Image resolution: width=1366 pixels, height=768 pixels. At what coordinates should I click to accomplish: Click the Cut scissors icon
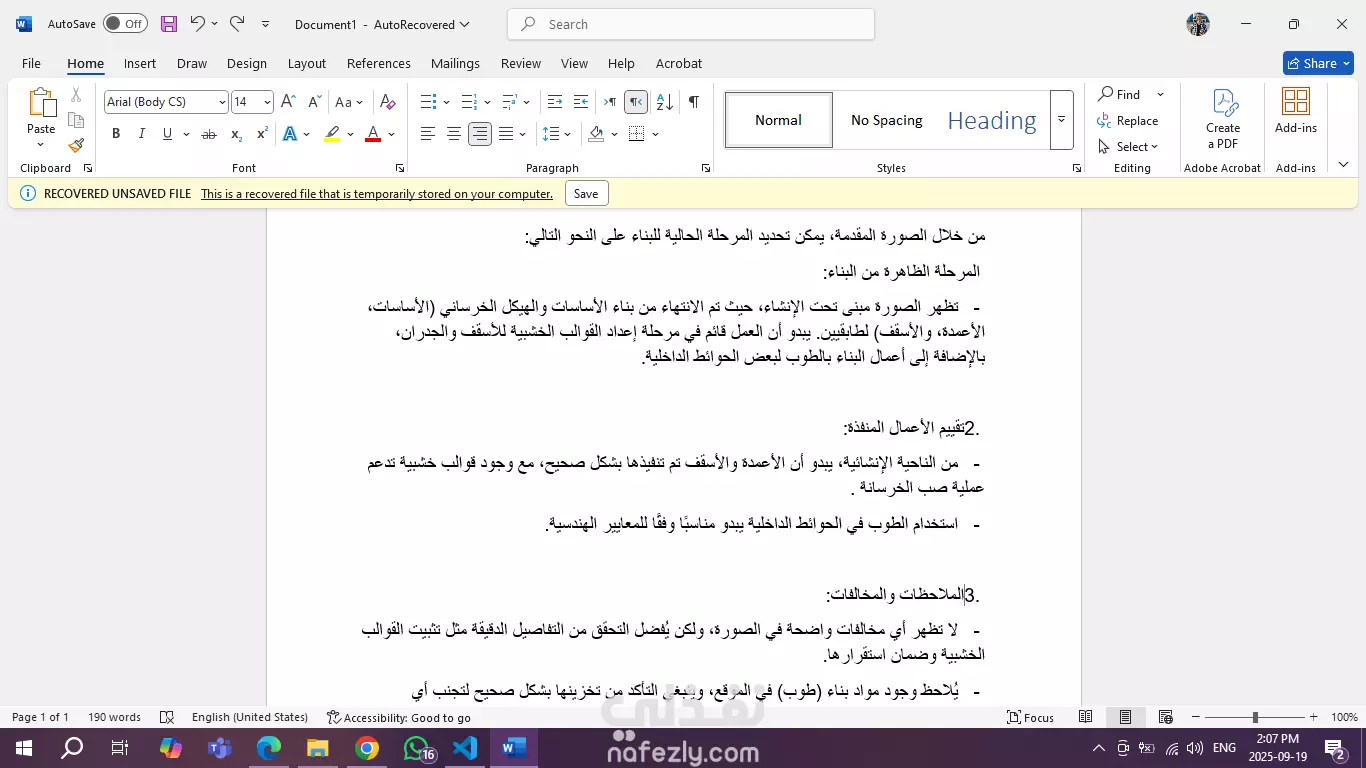[76, 95]
